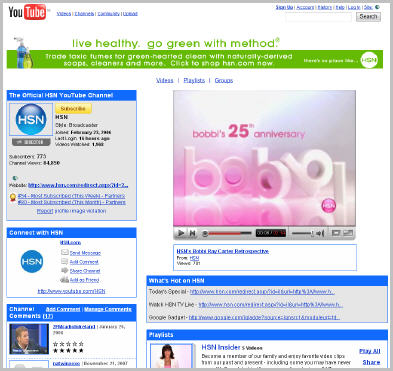
Task: Open the Playlists tab
Action: coord(194,80)
